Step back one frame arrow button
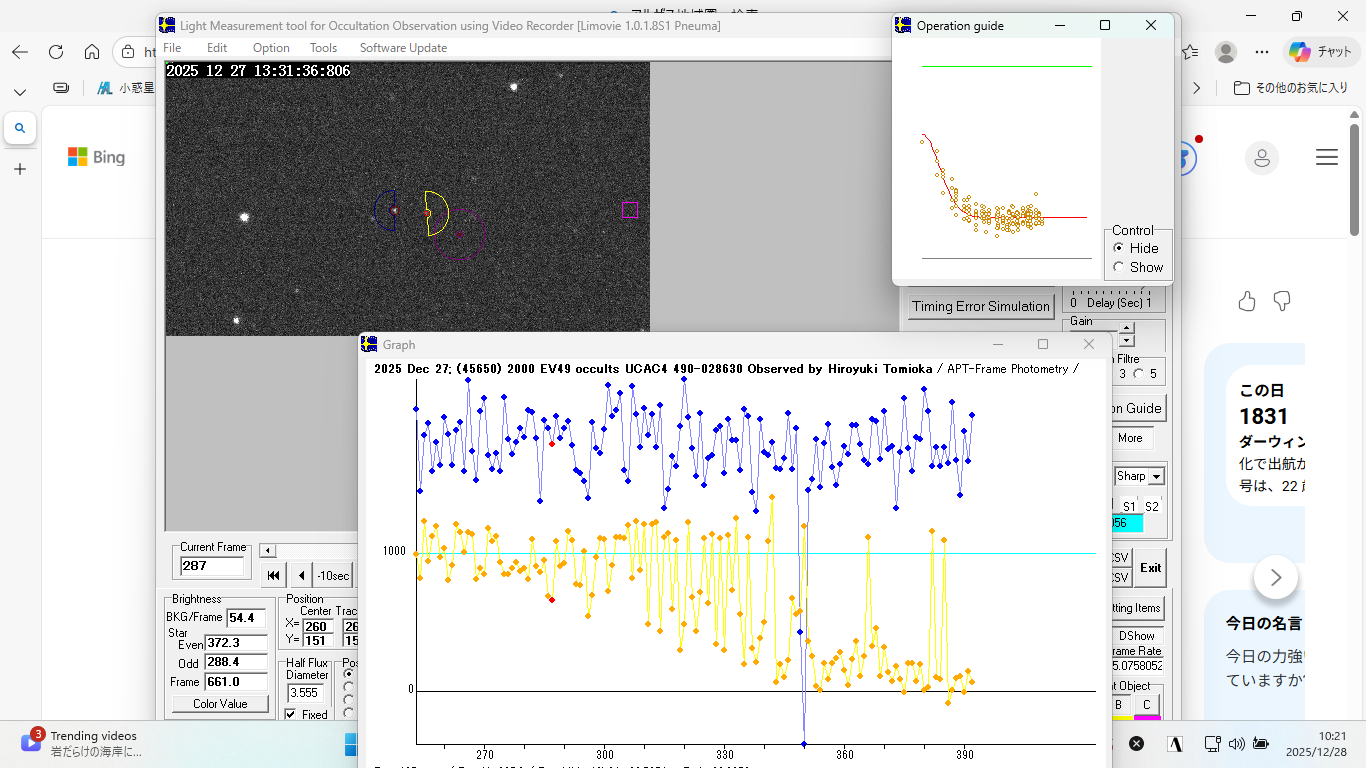This screenshot has height=768, width=1366. (x=302, y=575)
